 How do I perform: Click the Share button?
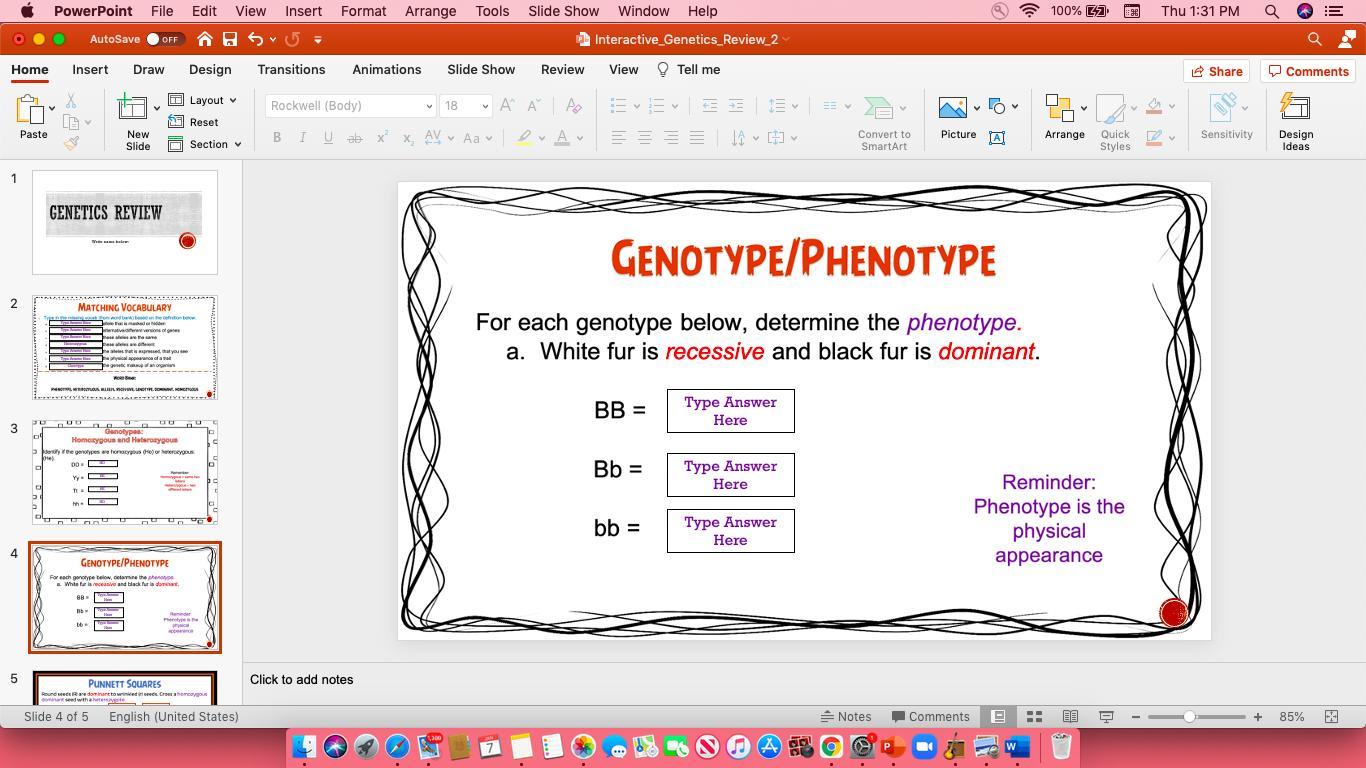1215,71
